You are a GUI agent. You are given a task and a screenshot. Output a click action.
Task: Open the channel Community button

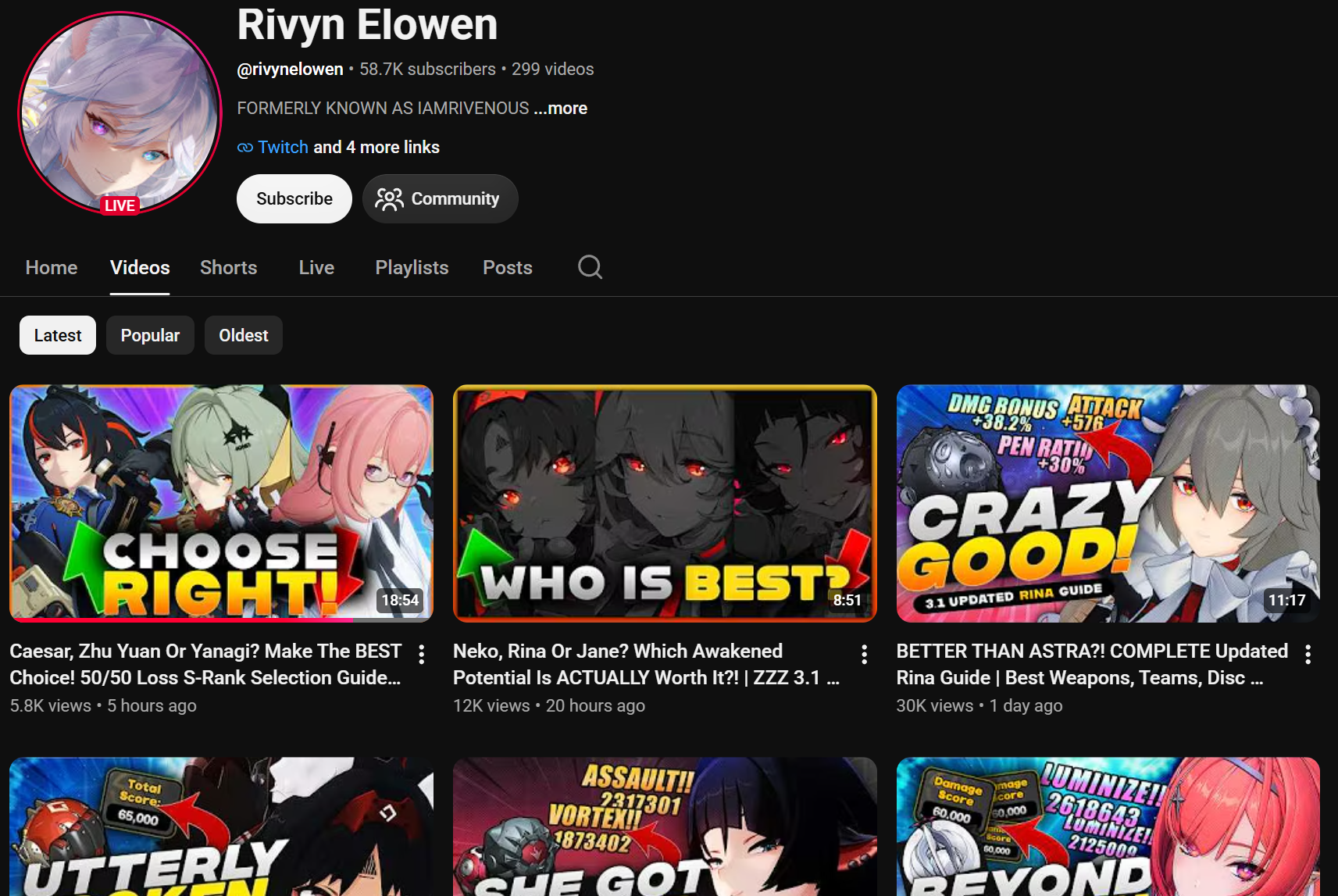(x=440, y=199)
